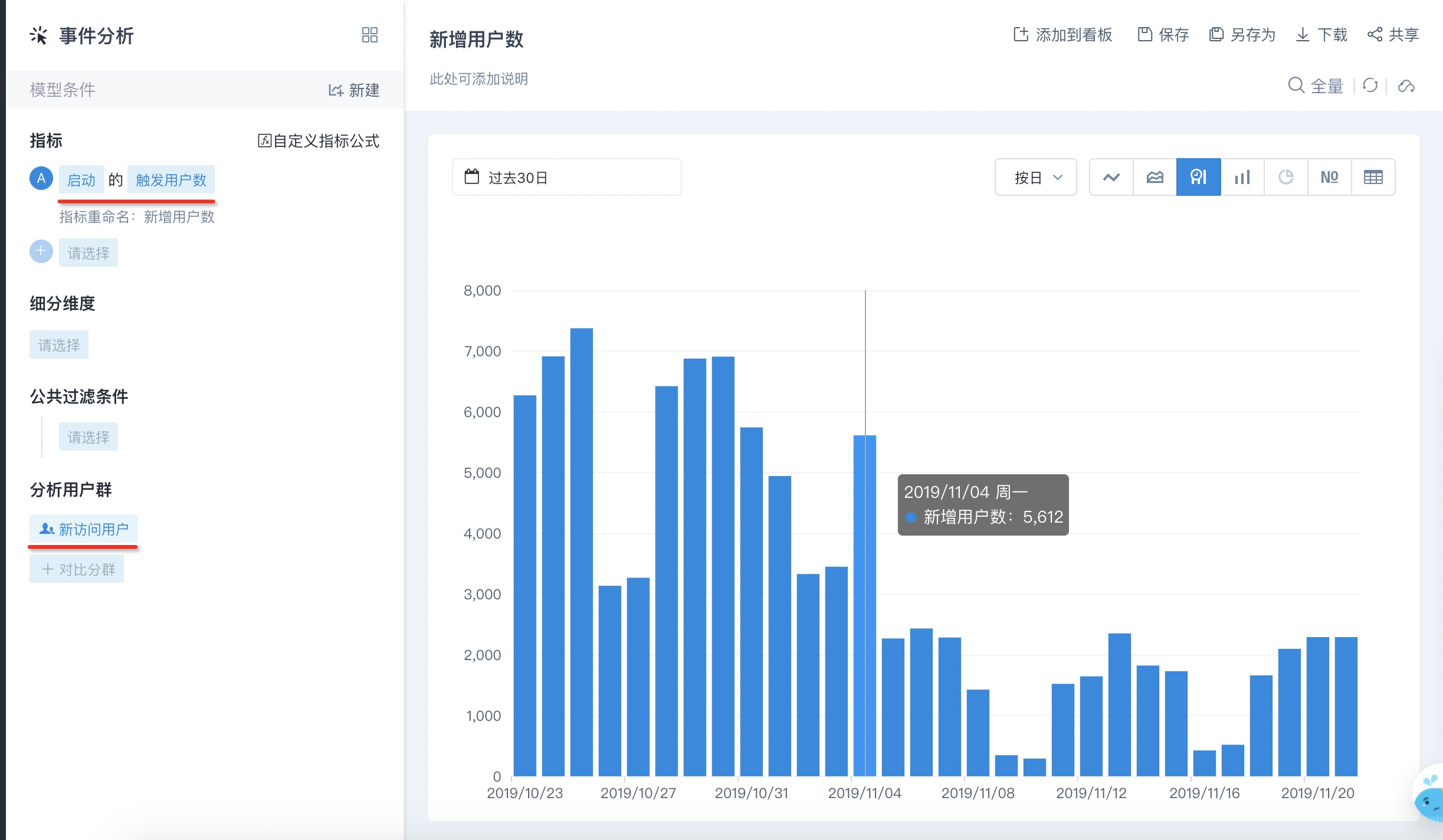Switch to table view
Viewport: 1443px width, 840px height.
(1373, 177)
